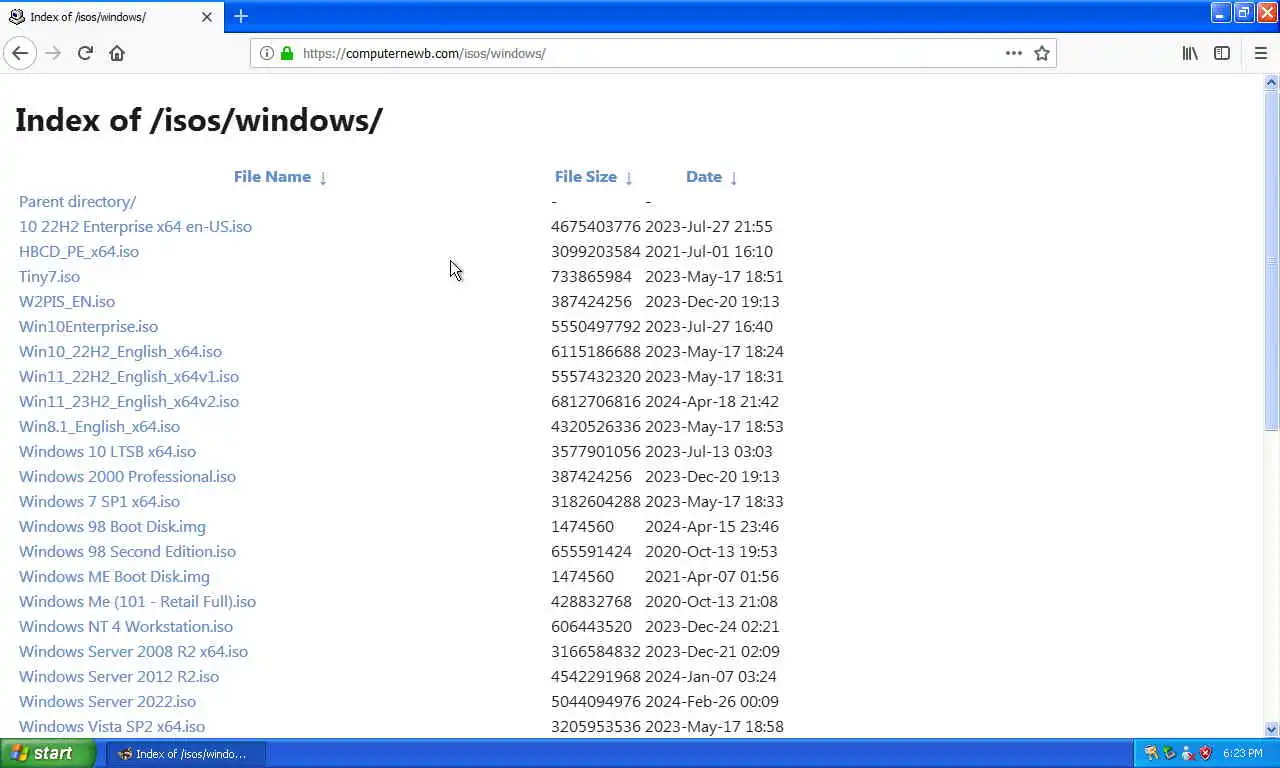The image size is (1280, 768).
Task: Open the Parent directory link
Action: click(78, 201)
